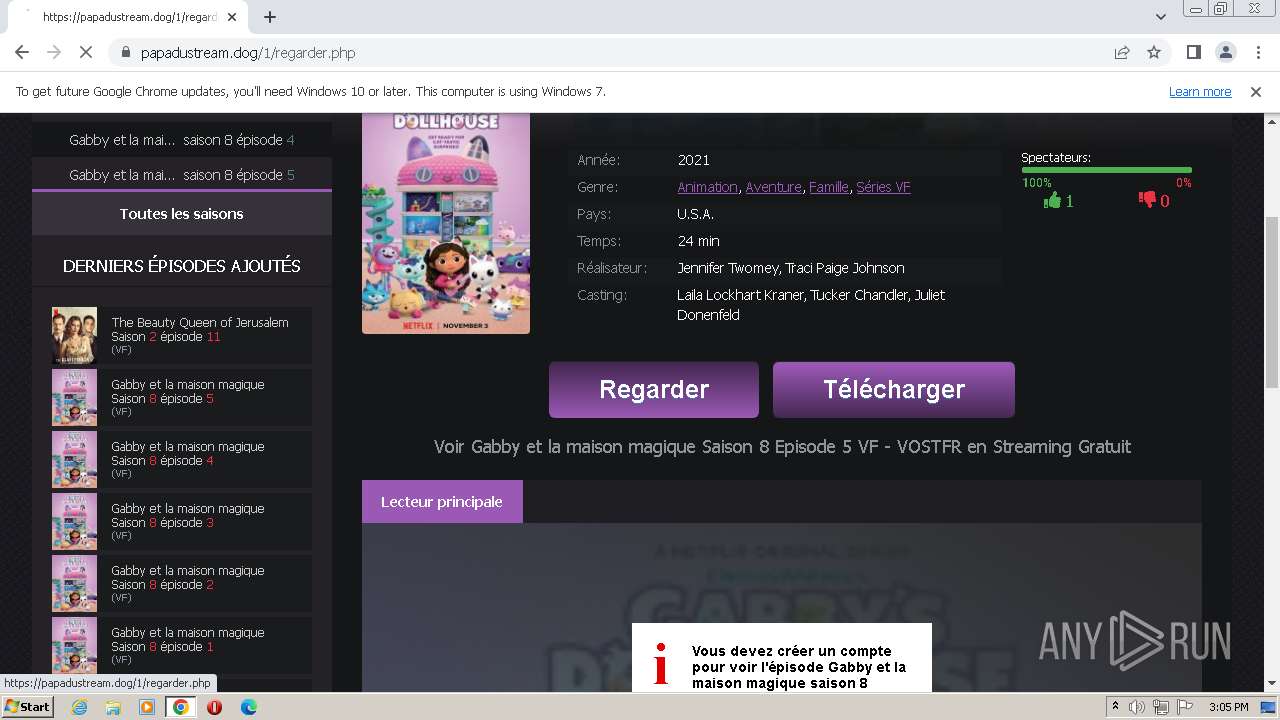1280x720 pixels.
Task: Open the Aventure genre link
Action: pyautogui.click(x=773, y=187)
